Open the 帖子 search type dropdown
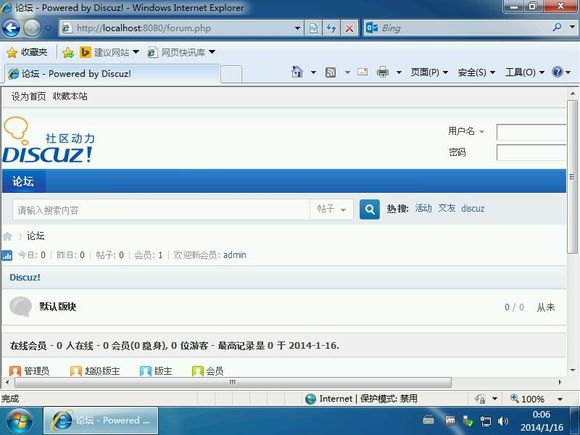 pyautogui.click(x=331, y=210)
